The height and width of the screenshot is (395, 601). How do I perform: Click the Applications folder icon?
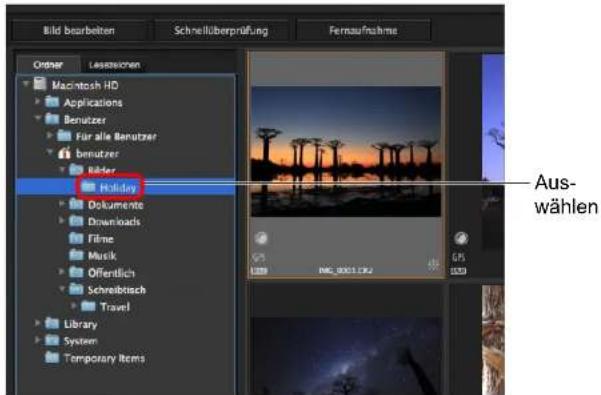pos(52,102)
